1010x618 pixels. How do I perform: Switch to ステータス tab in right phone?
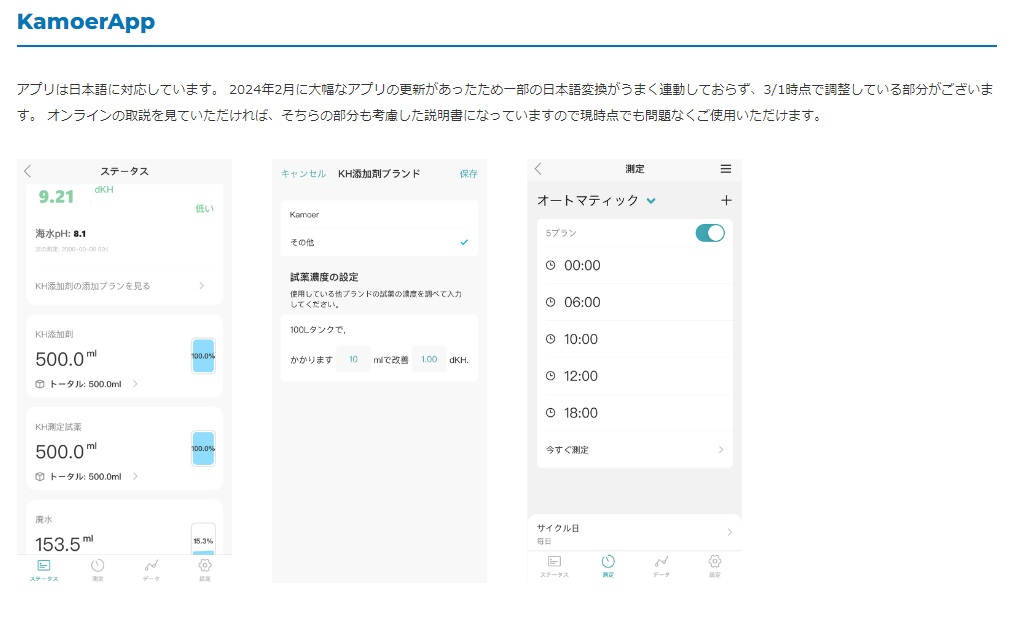[x=555, y=565]
